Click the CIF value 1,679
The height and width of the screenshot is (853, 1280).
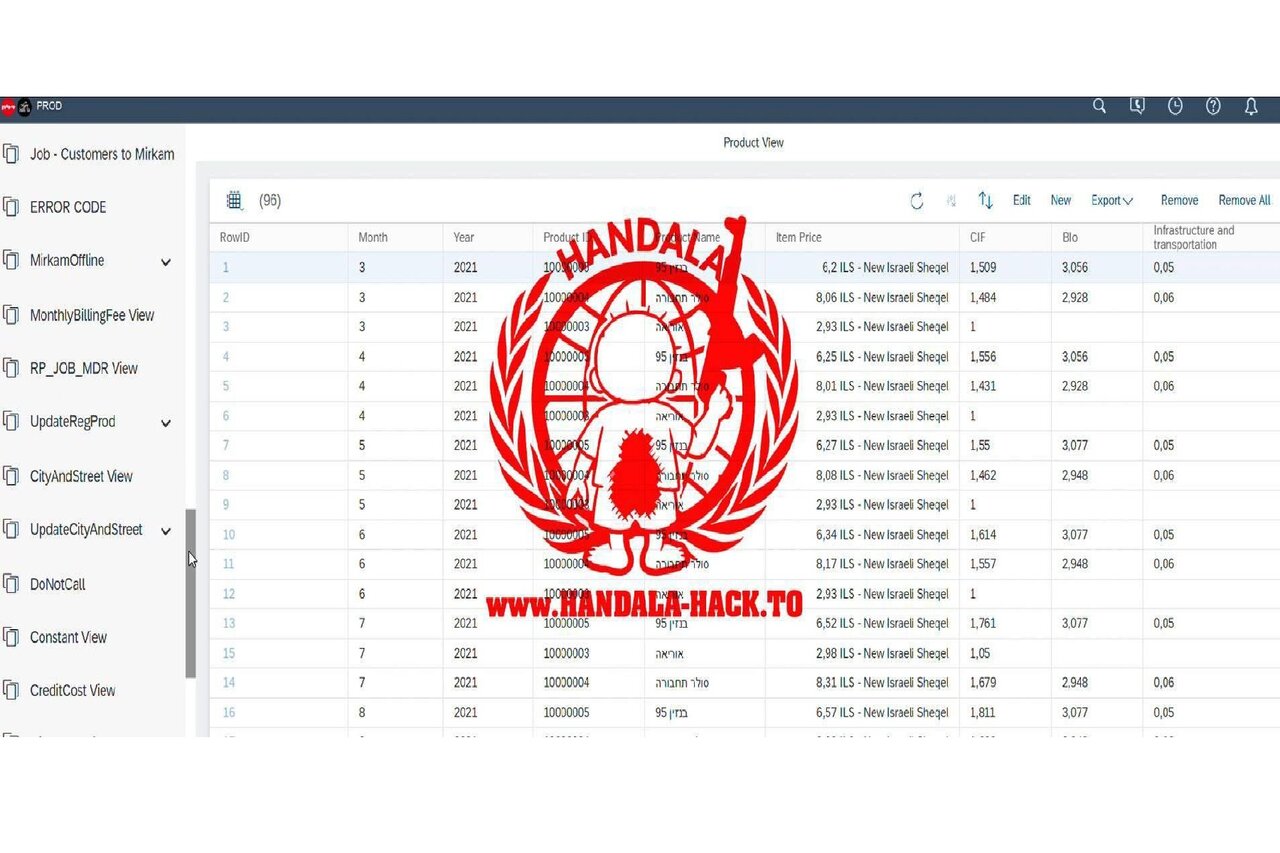point(983,683)
